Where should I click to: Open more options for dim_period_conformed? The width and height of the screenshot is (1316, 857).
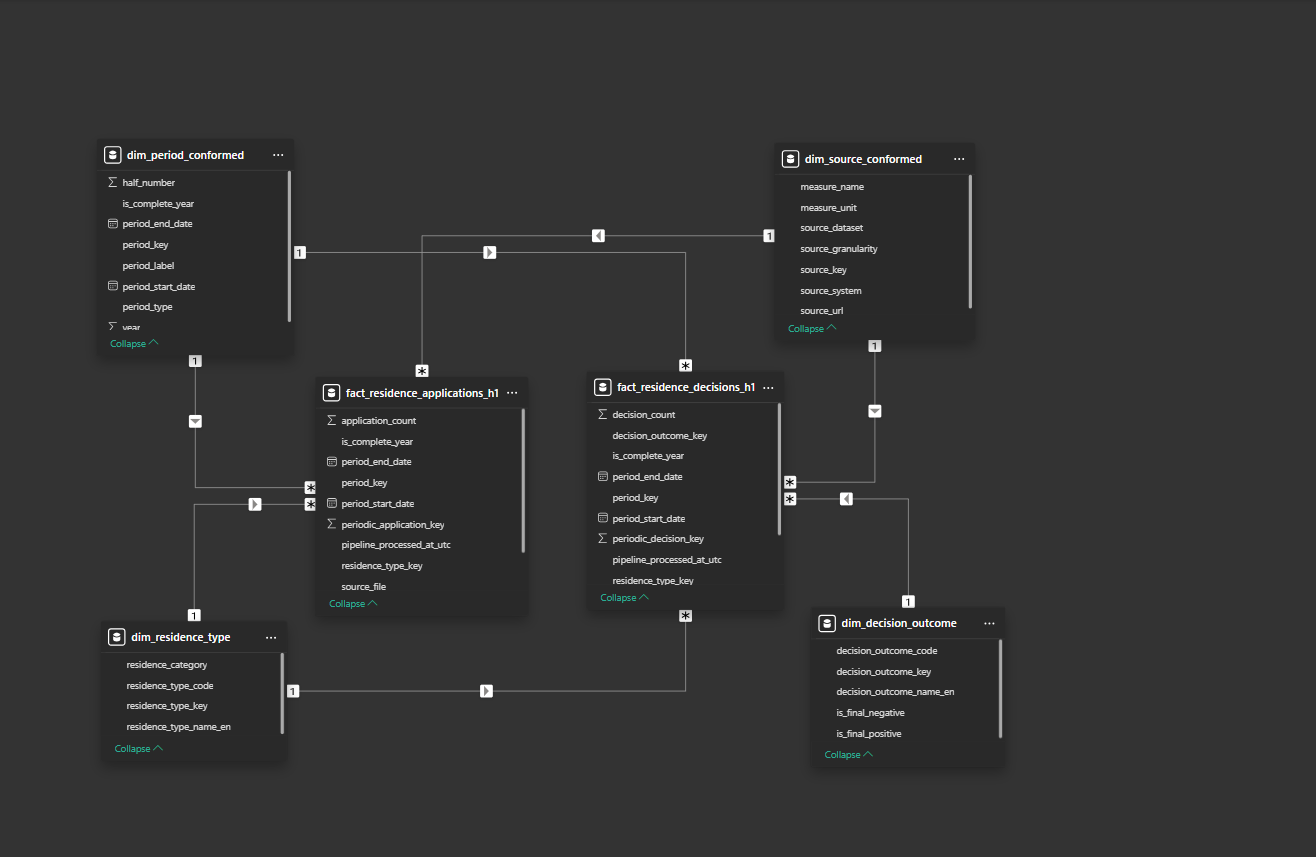coord(278,155)
